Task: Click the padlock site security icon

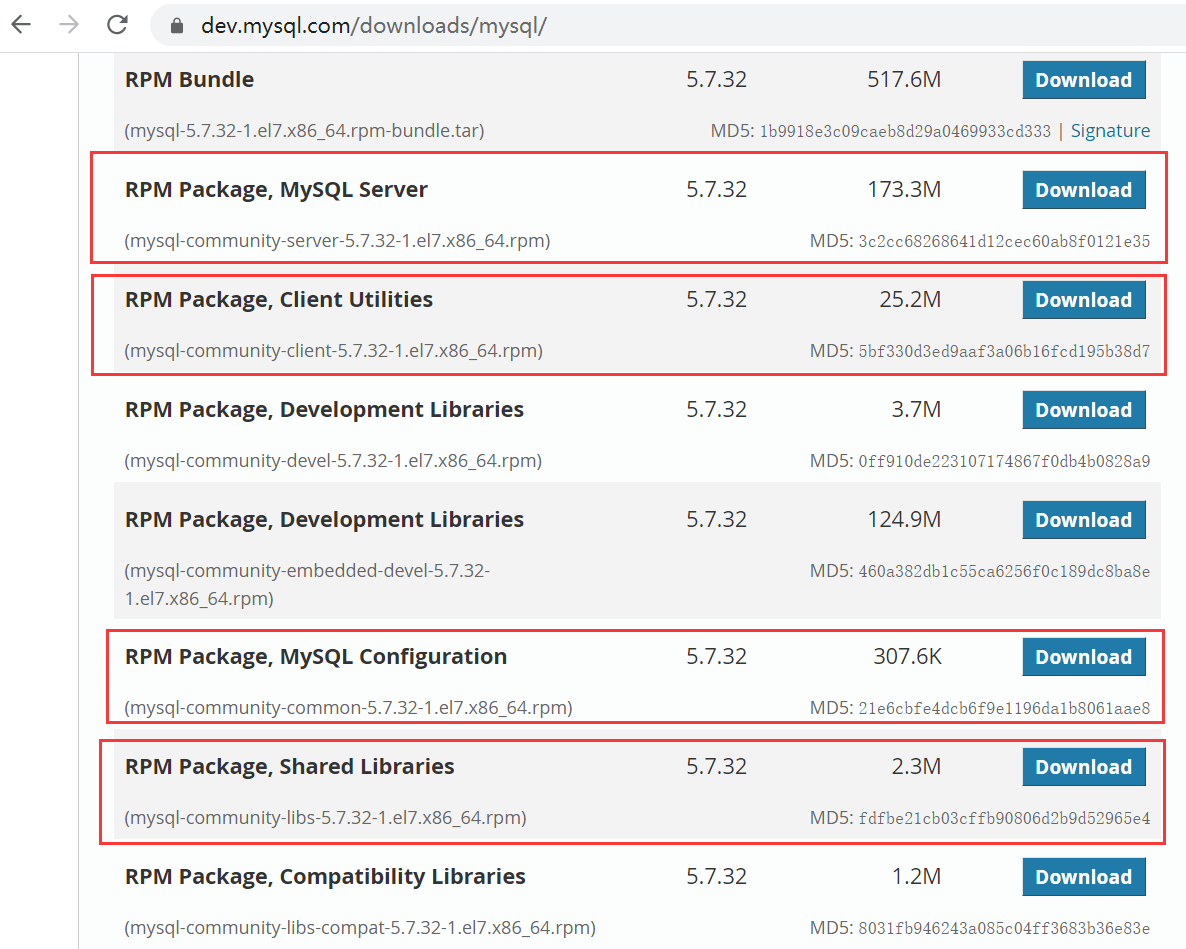Action: tap(176, 24)
